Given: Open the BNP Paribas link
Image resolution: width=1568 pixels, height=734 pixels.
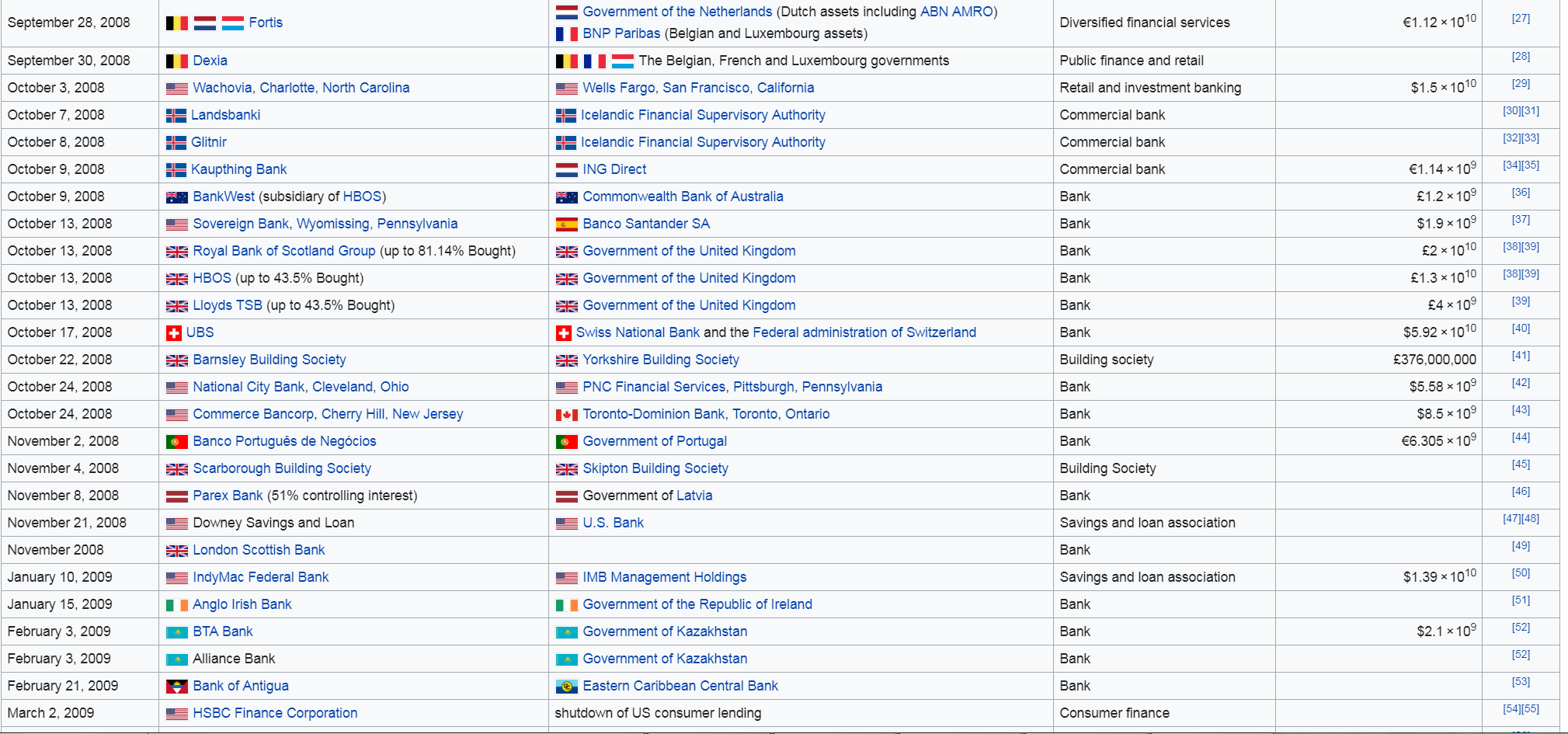Looking at the screenshot, I should tap(621, 33).
